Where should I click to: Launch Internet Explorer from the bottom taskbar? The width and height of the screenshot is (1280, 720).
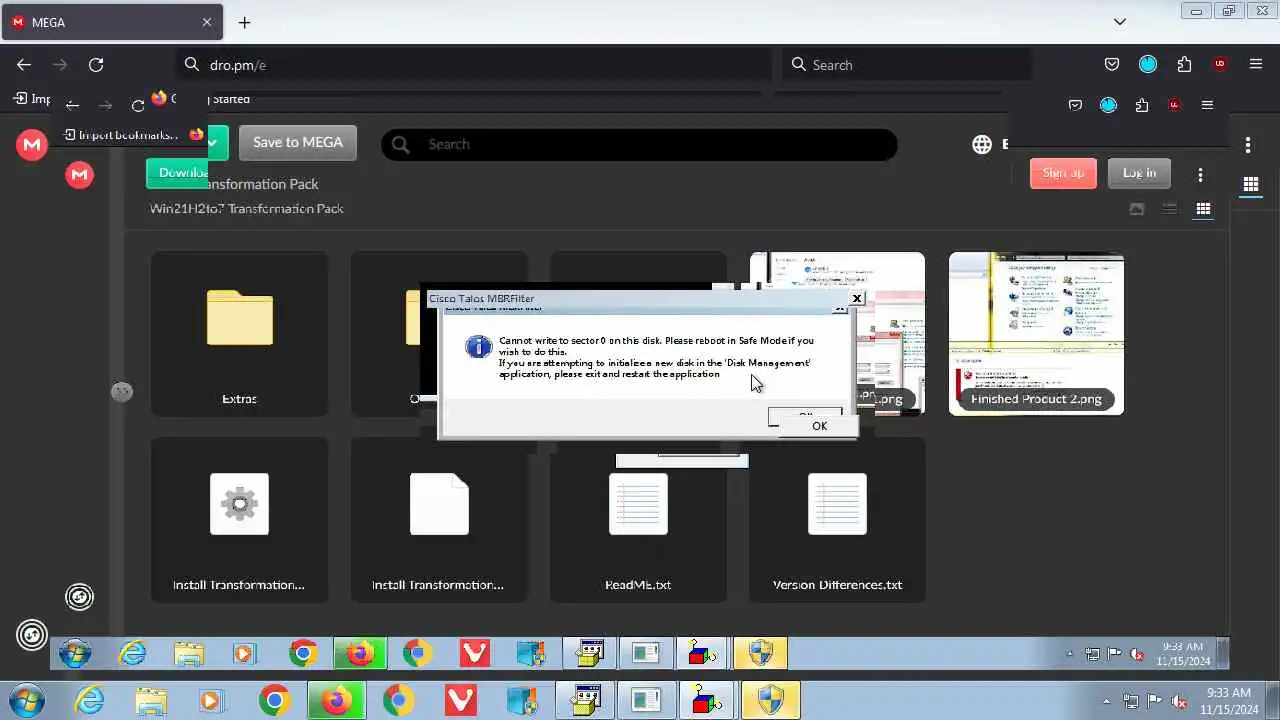tap(90, 700)
